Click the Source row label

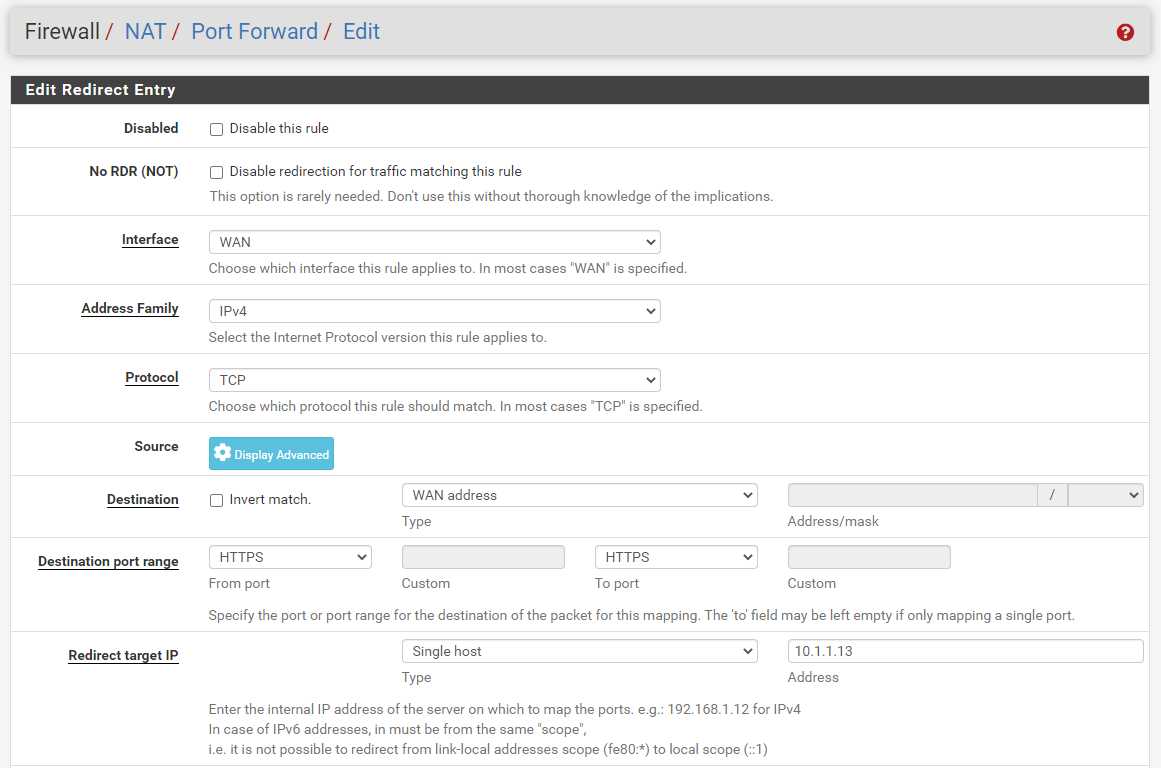pos(156,447)
